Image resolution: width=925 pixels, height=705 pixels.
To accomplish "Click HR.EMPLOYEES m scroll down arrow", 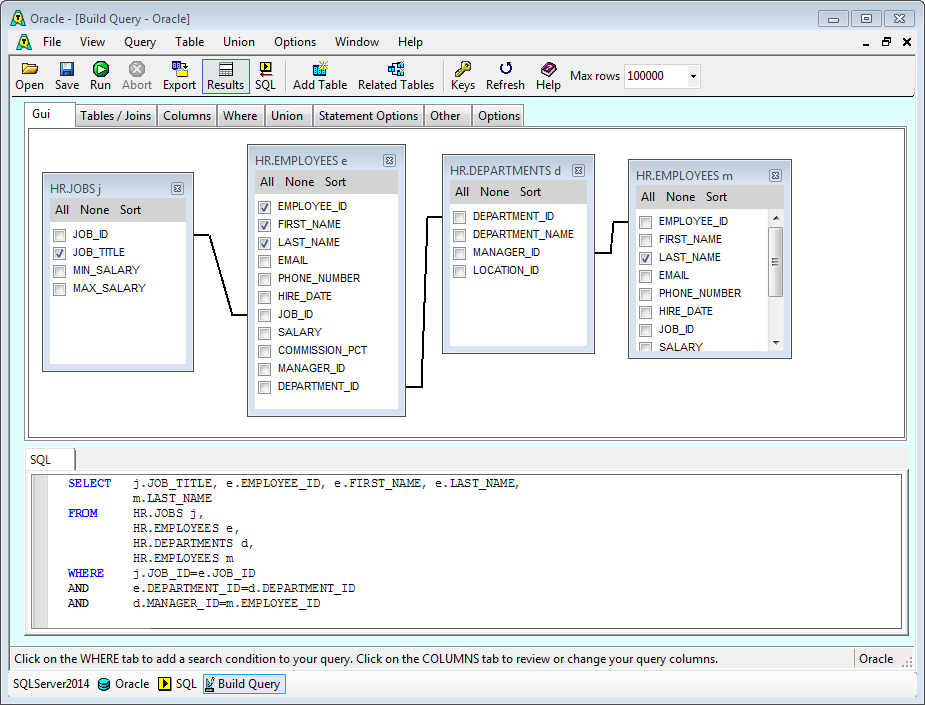I will 776,343.
